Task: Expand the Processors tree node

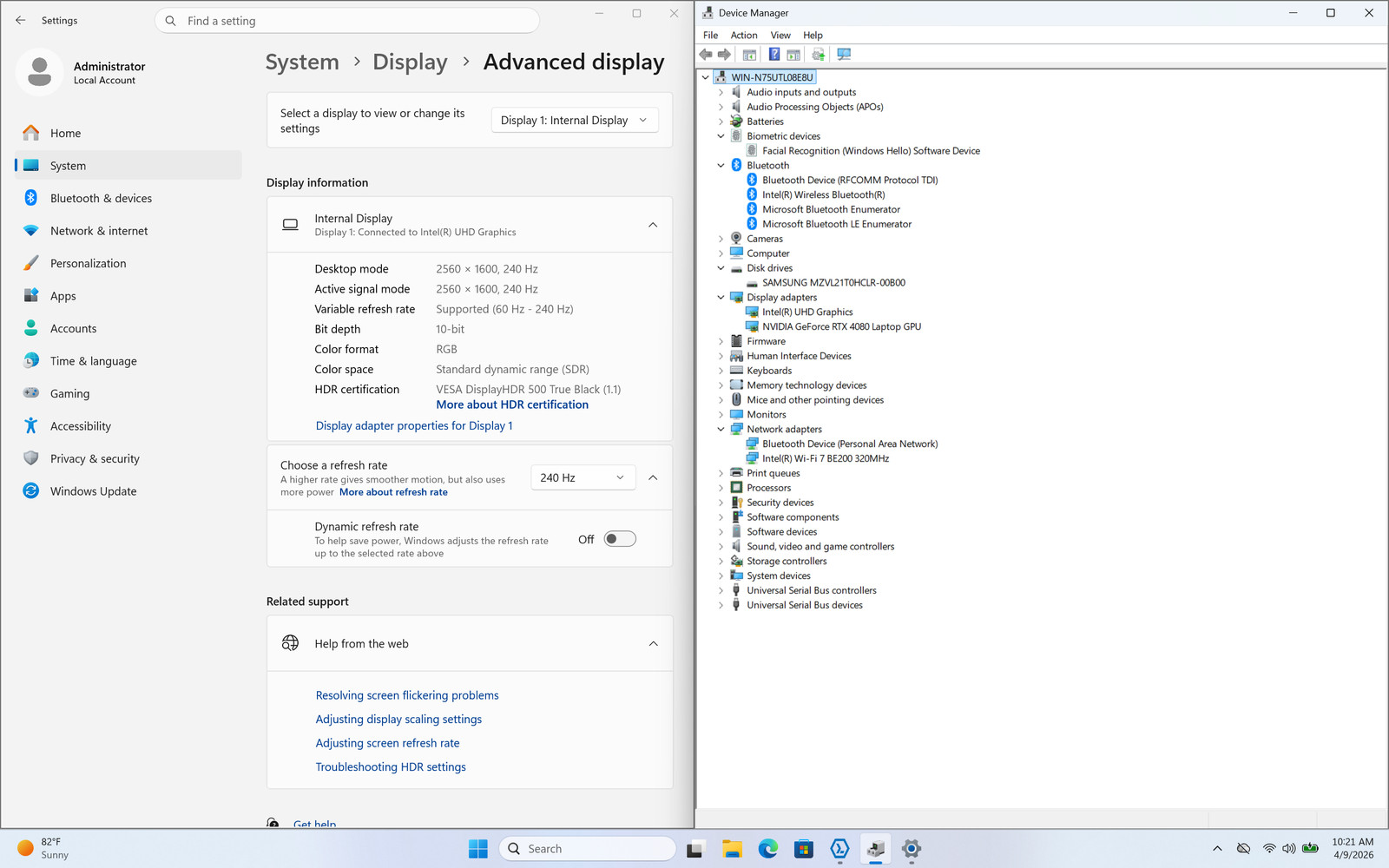Action: click(x=721, y=488)
